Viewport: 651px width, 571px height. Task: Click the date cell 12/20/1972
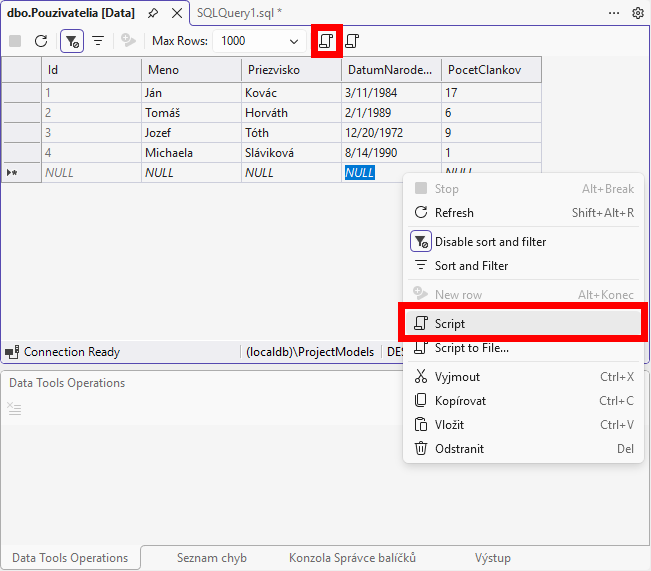click(392, 132)
